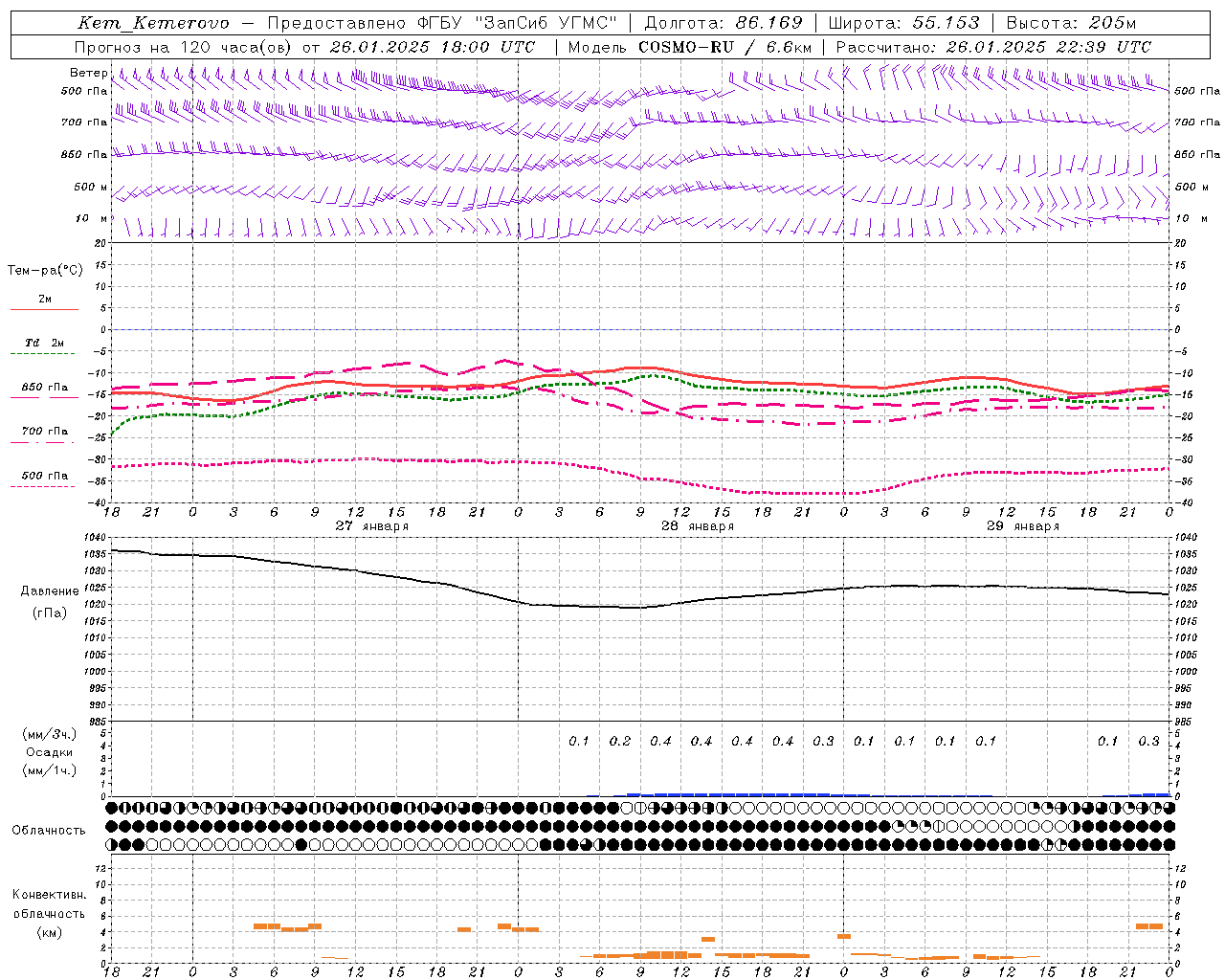Click the 'Тем-ра(°C)' temperature label
1225x980 pixels.
point(45,271)
